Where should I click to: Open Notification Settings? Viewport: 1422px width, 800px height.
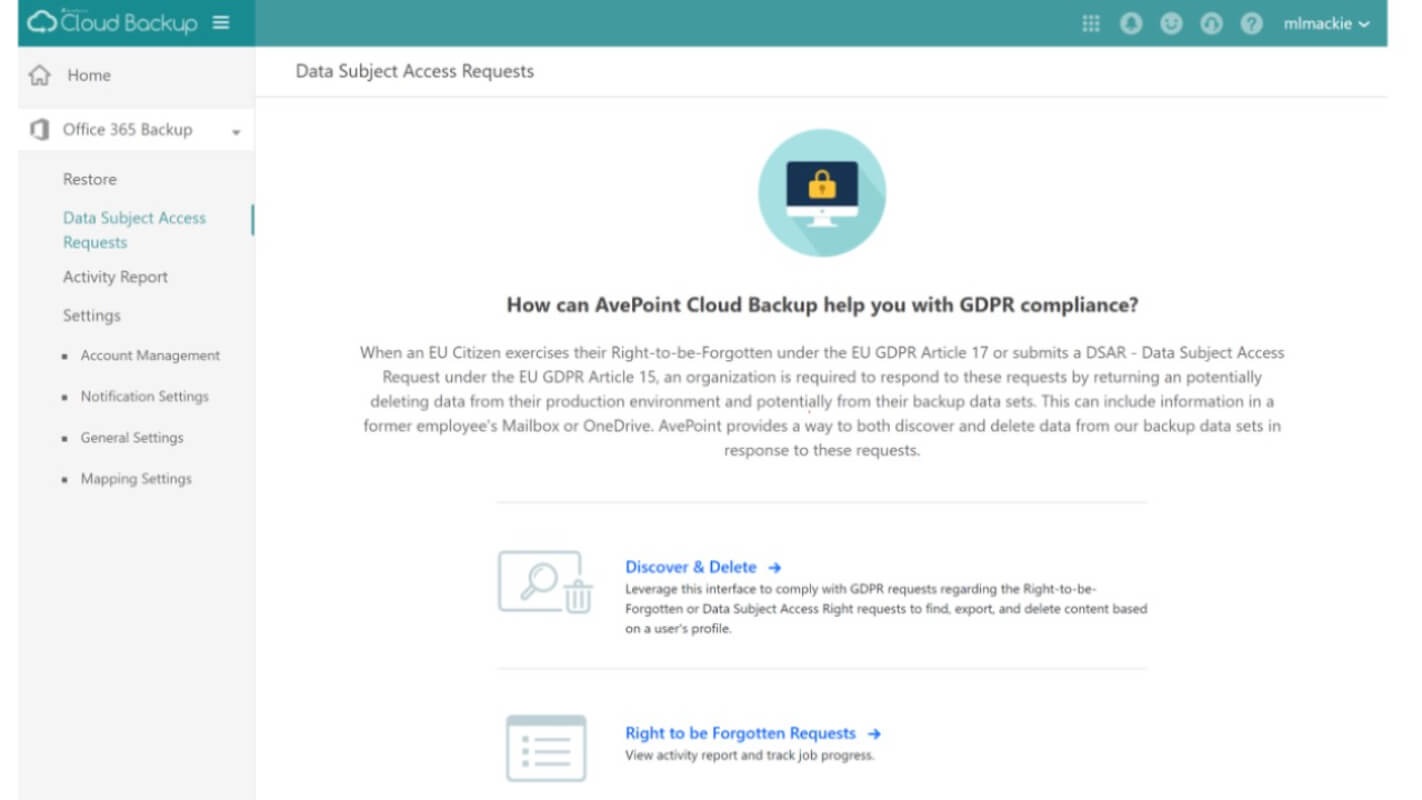(145, 397)
